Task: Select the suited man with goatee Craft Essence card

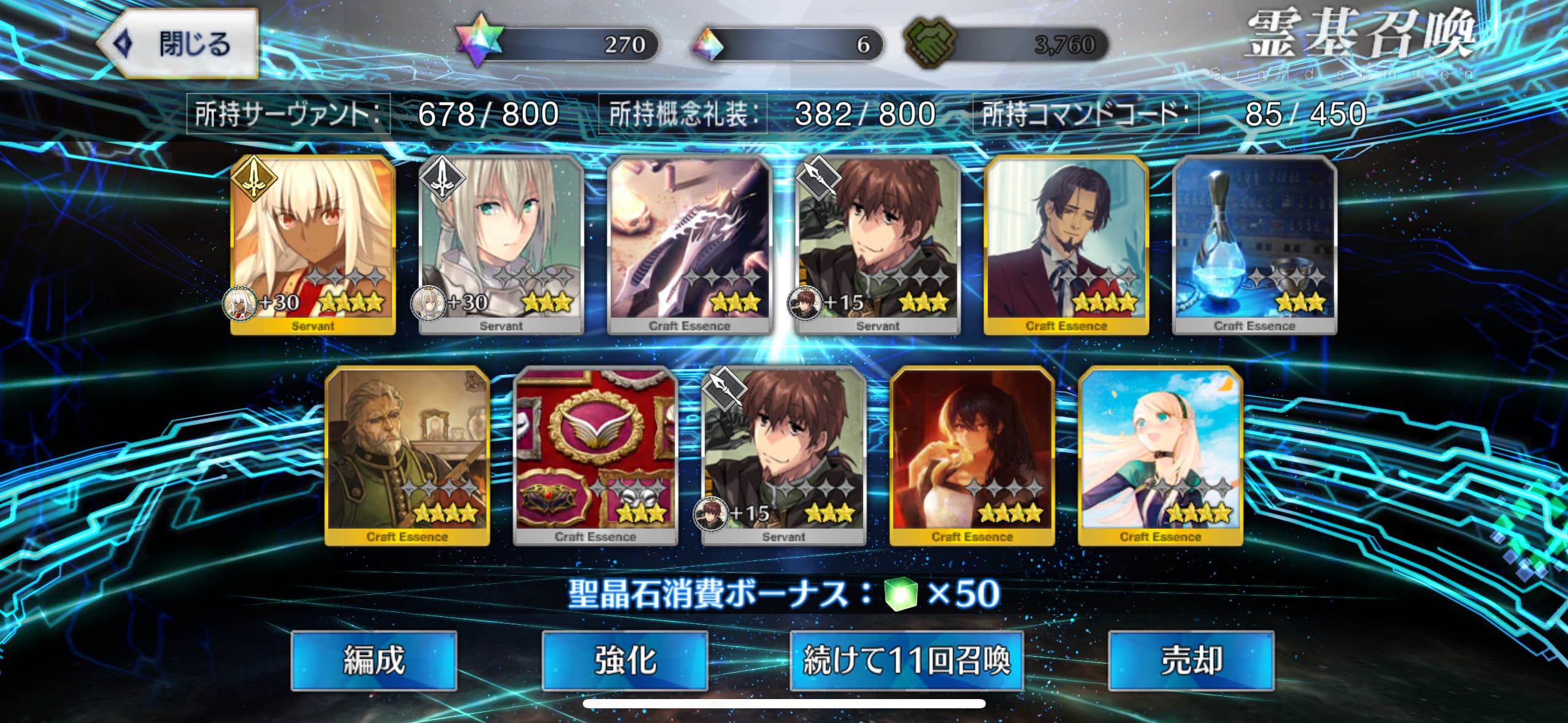Action: click(1066, 245)
